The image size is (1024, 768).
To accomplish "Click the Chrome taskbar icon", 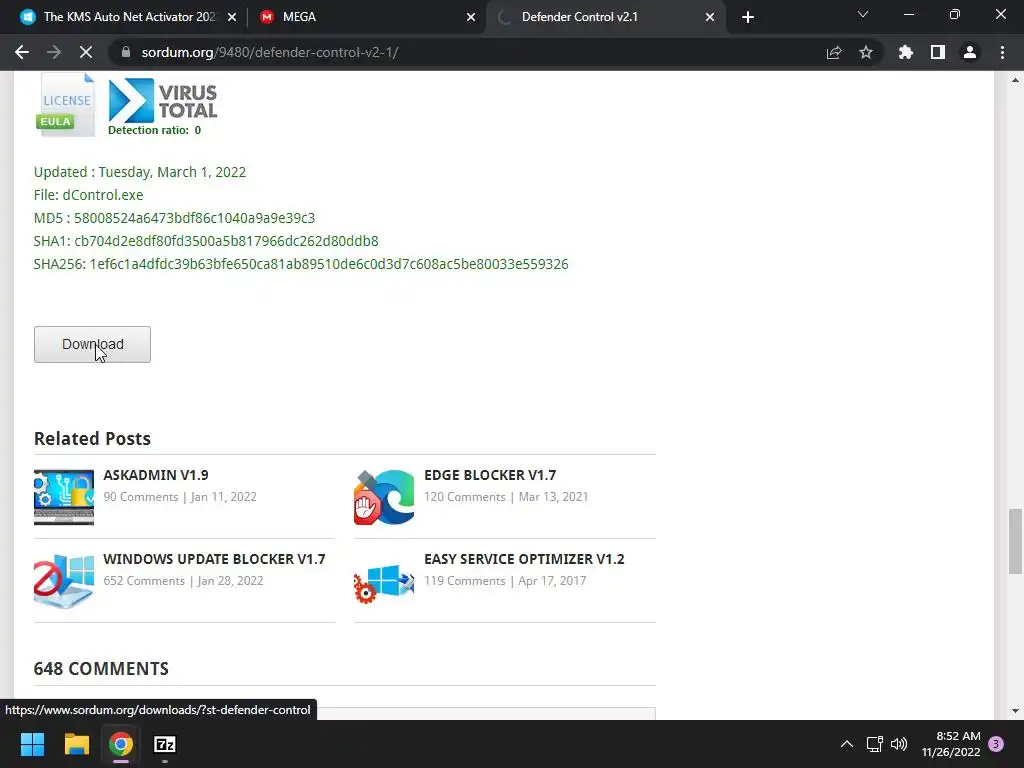I will pos(121,744).
